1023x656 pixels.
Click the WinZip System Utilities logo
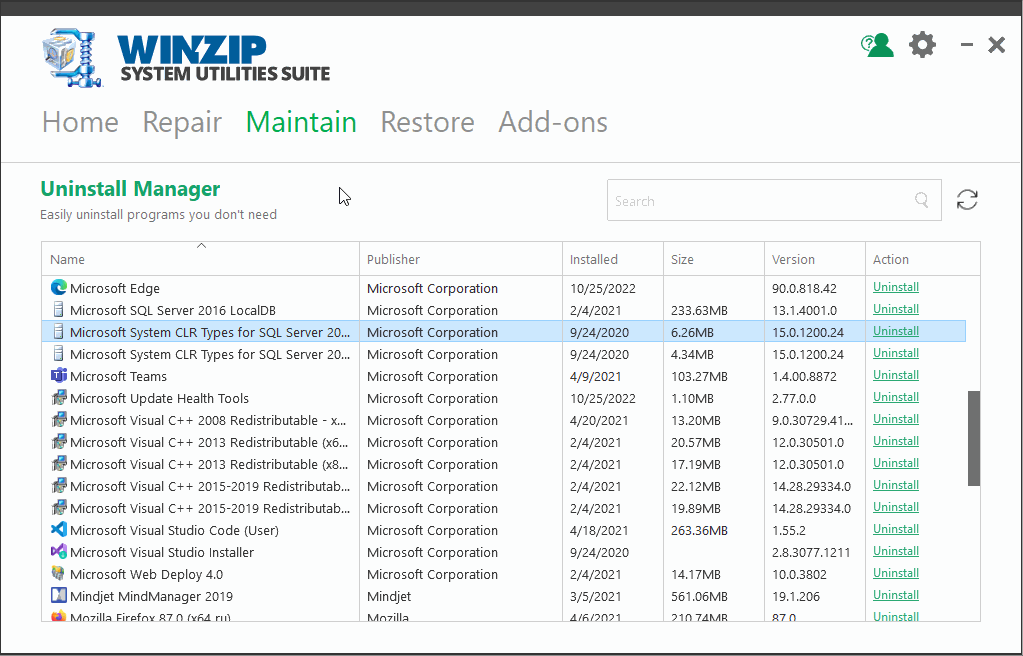[x=187, y=59]
